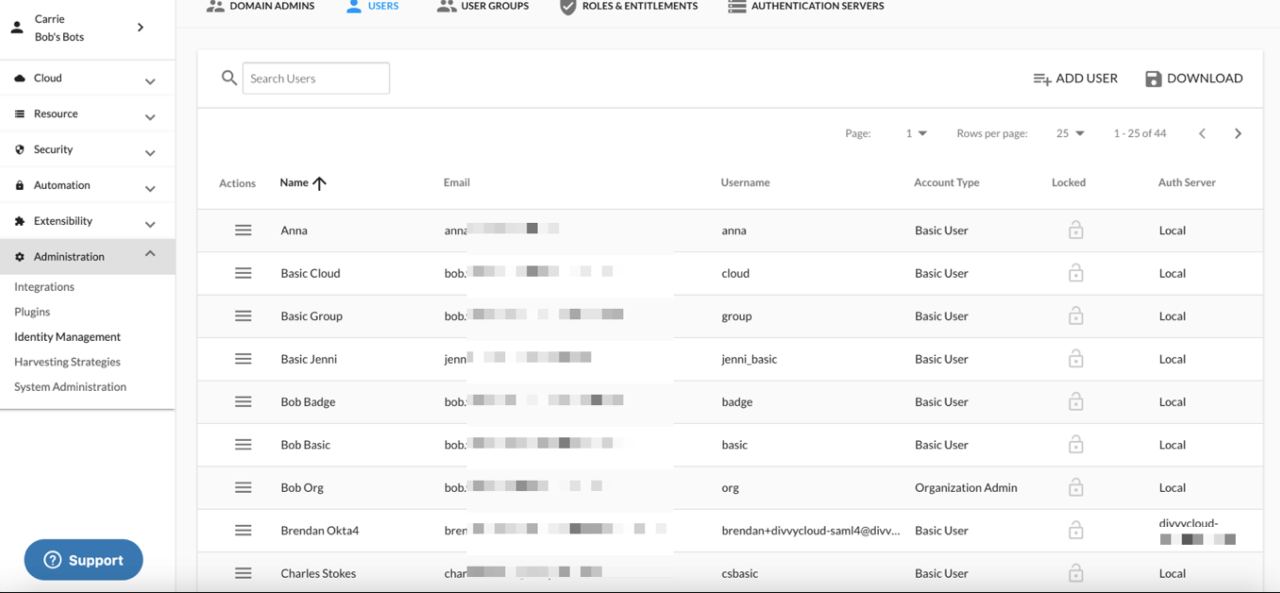Viewport: 1280px width, 593px height.
Task: Select "Organization Admin" account type cell
Action: coord(966,488)
